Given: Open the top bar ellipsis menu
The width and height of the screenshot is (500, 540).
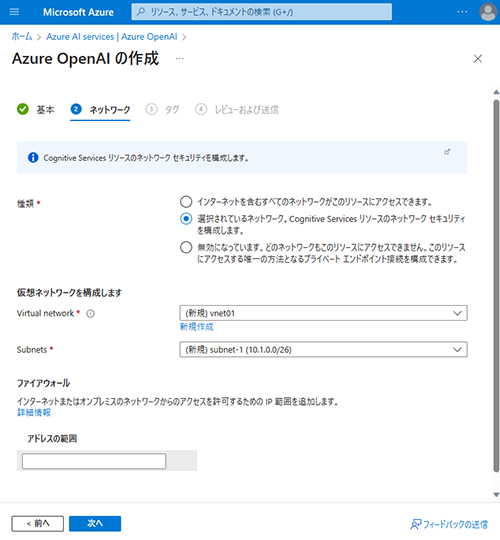Looking at the screenshot, I should (462, 12).
